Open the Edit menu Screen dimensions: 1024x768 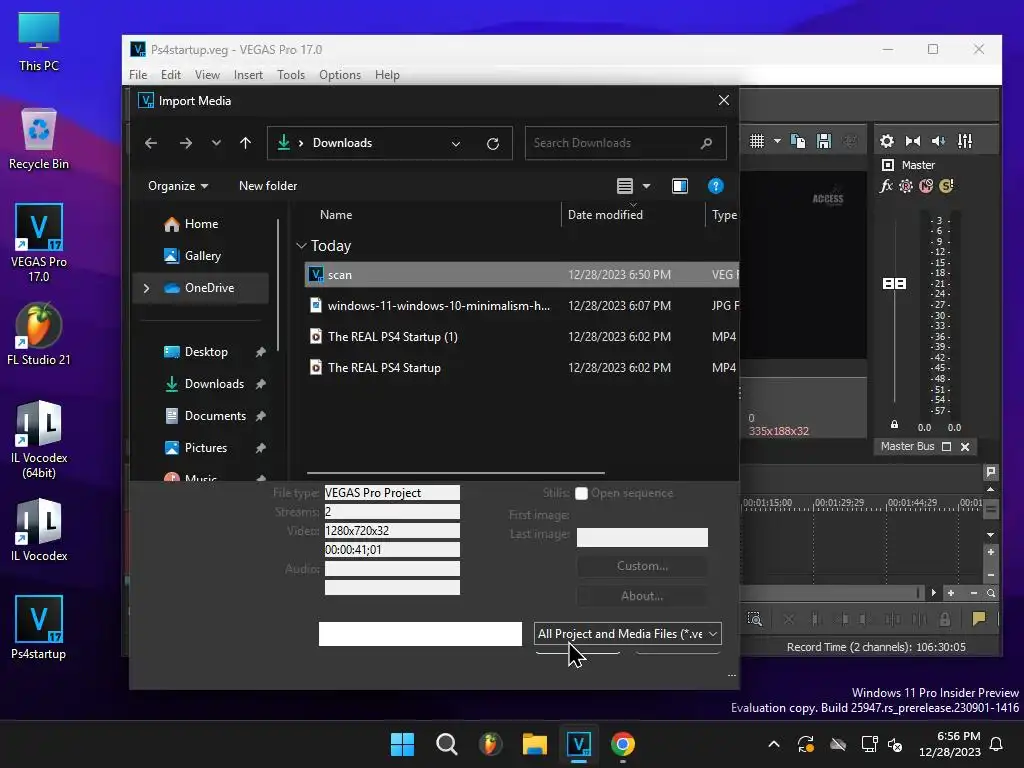tap(170, 75)
